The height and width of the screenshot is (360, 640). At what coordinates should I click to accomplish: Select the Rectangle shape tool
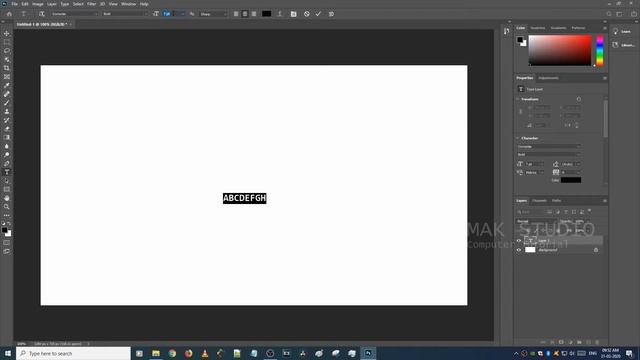(7, 189)
